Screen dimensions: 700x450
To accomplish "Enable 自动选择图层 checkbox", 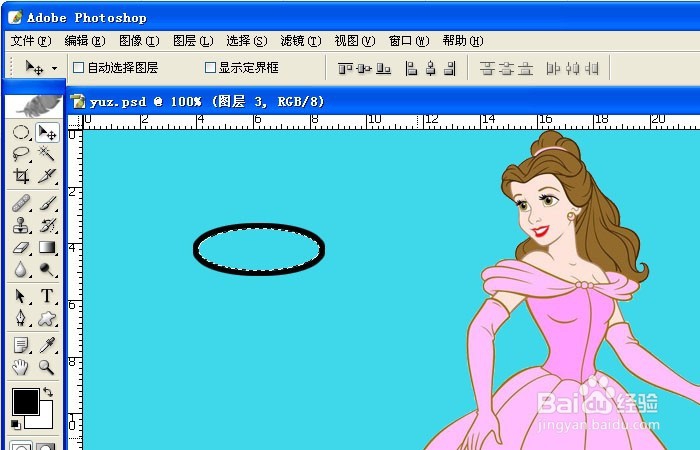I will [78, 67].
